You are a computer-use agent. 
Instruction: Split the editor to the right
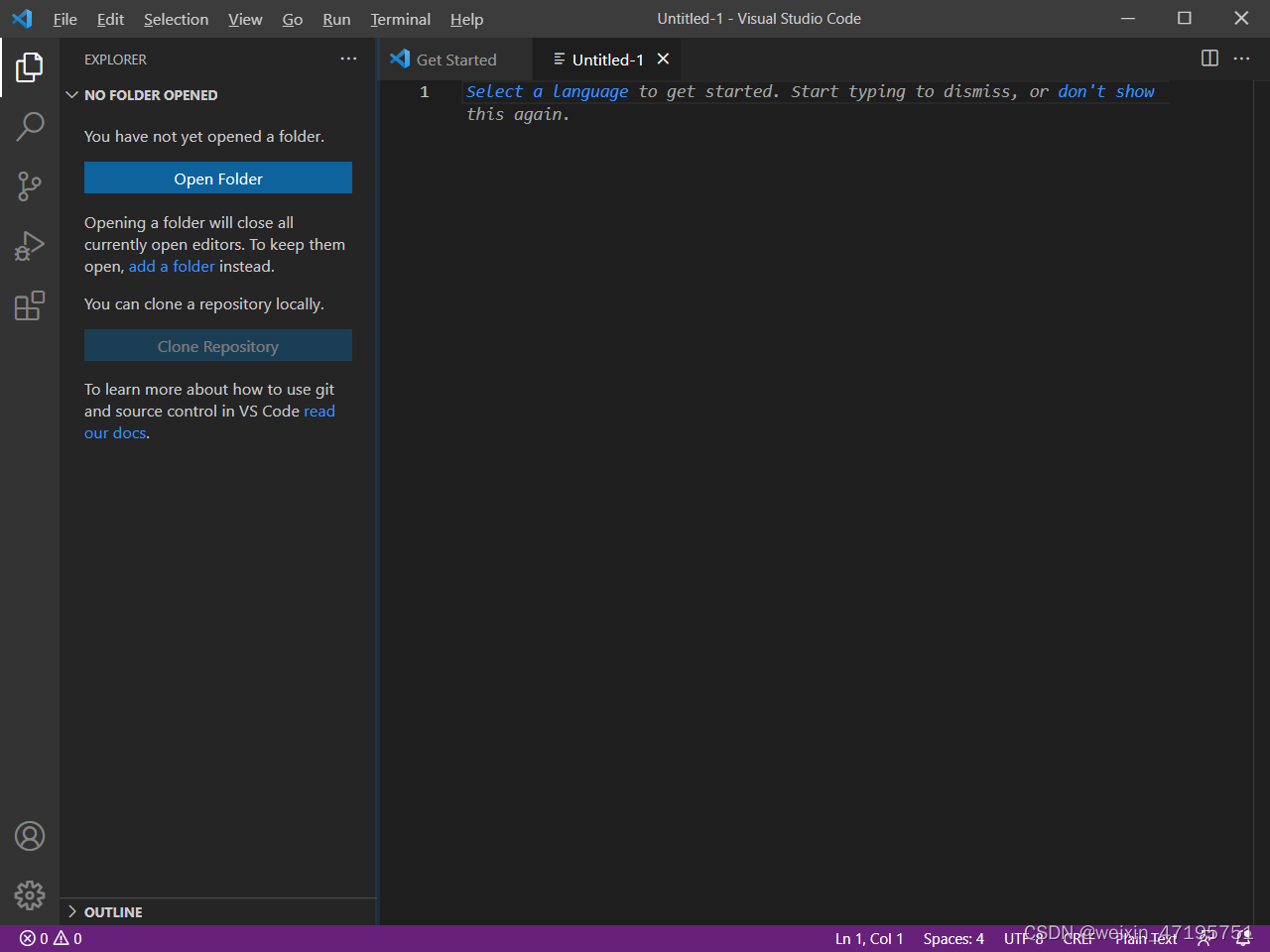point(1209,59)
